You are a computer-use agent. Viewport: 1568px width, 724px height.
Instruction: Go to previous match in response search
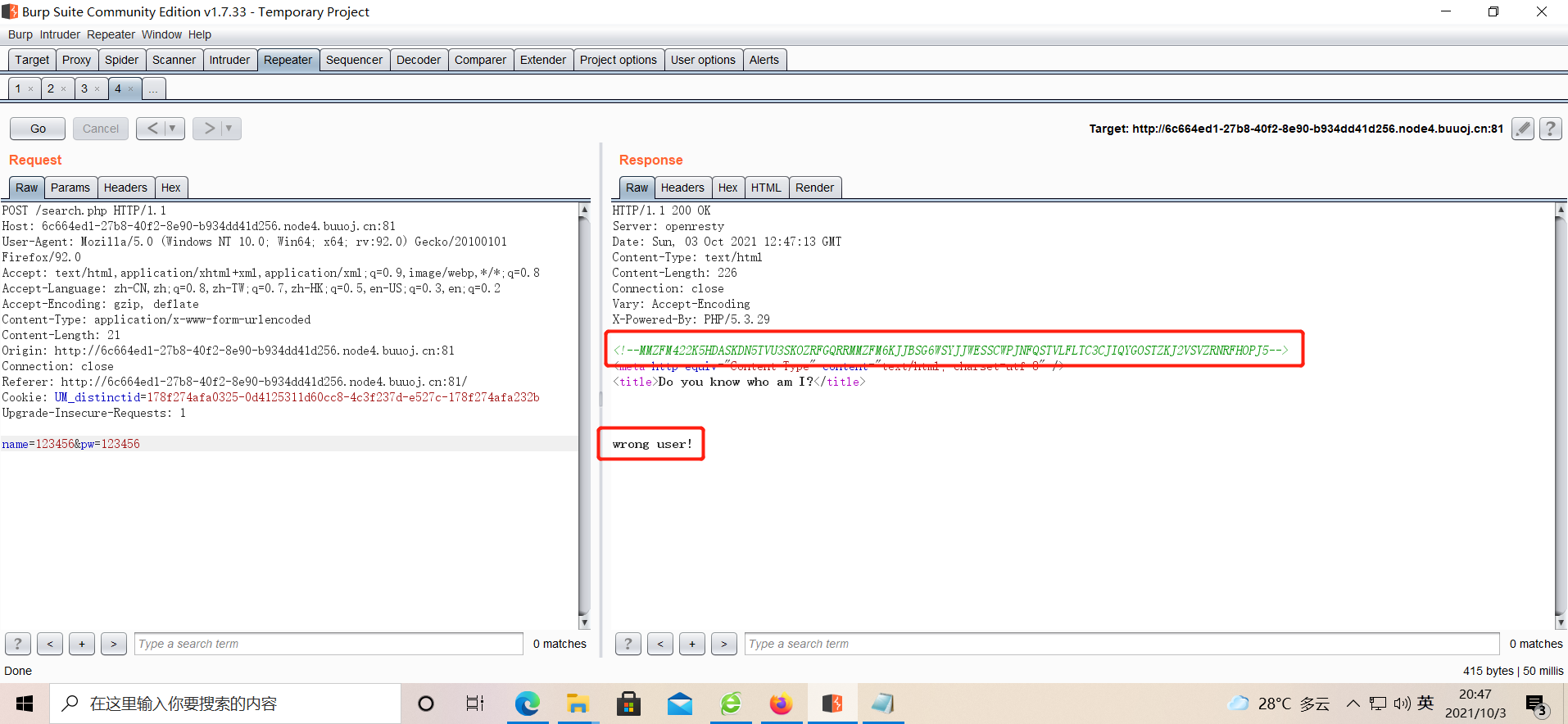660,644
